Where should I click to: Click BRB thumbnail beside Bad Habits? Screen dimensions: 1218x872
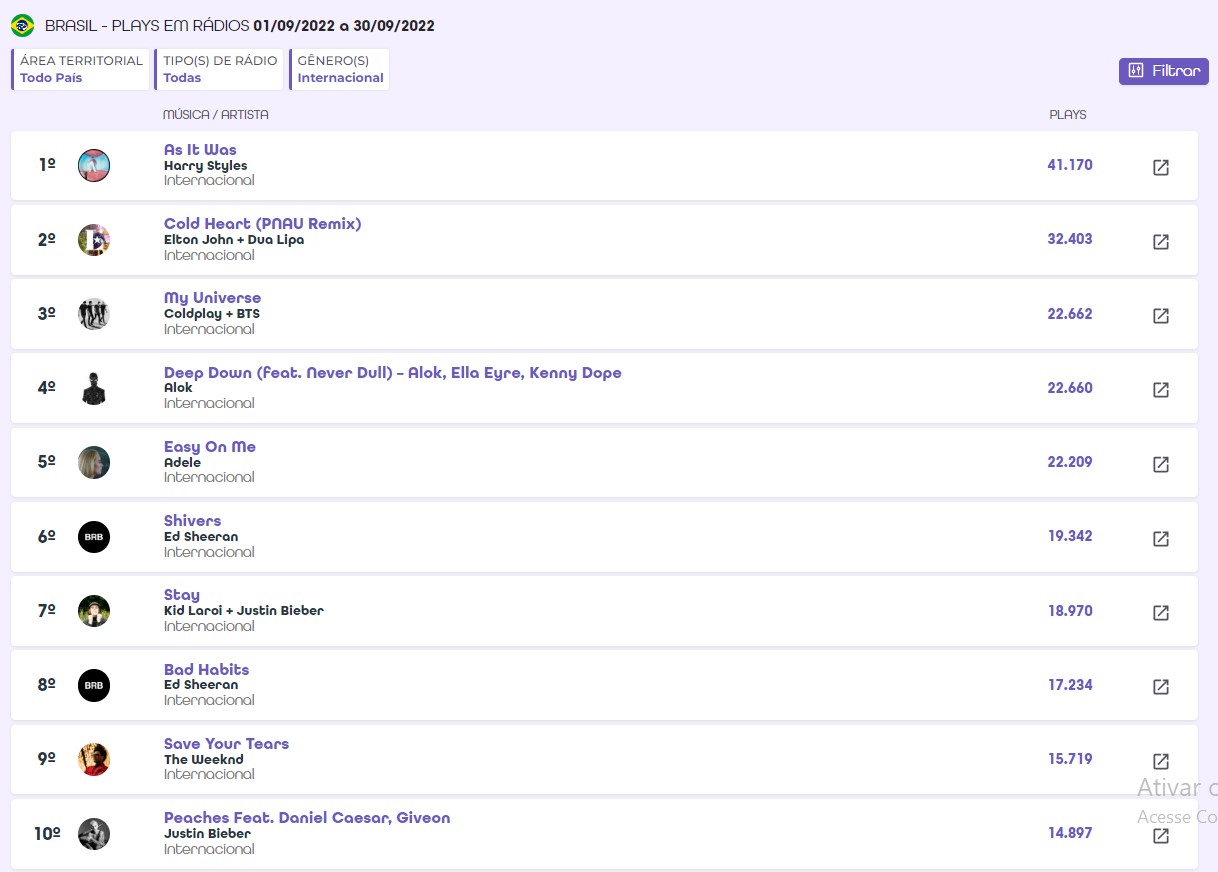[94, 685]
